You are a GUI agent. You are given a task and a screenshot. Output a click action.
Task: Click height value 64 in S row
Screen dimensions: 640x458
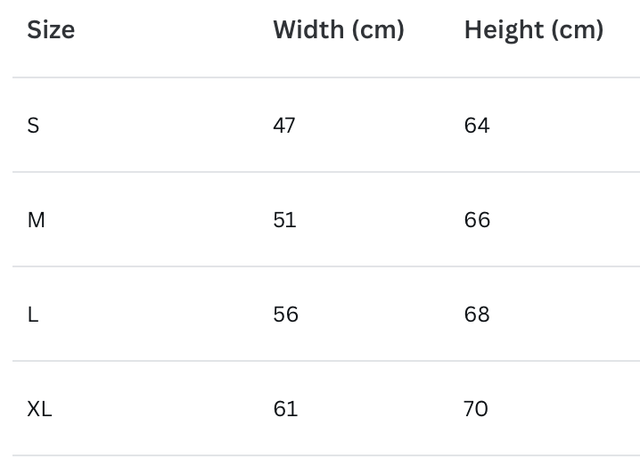[477, 126]
